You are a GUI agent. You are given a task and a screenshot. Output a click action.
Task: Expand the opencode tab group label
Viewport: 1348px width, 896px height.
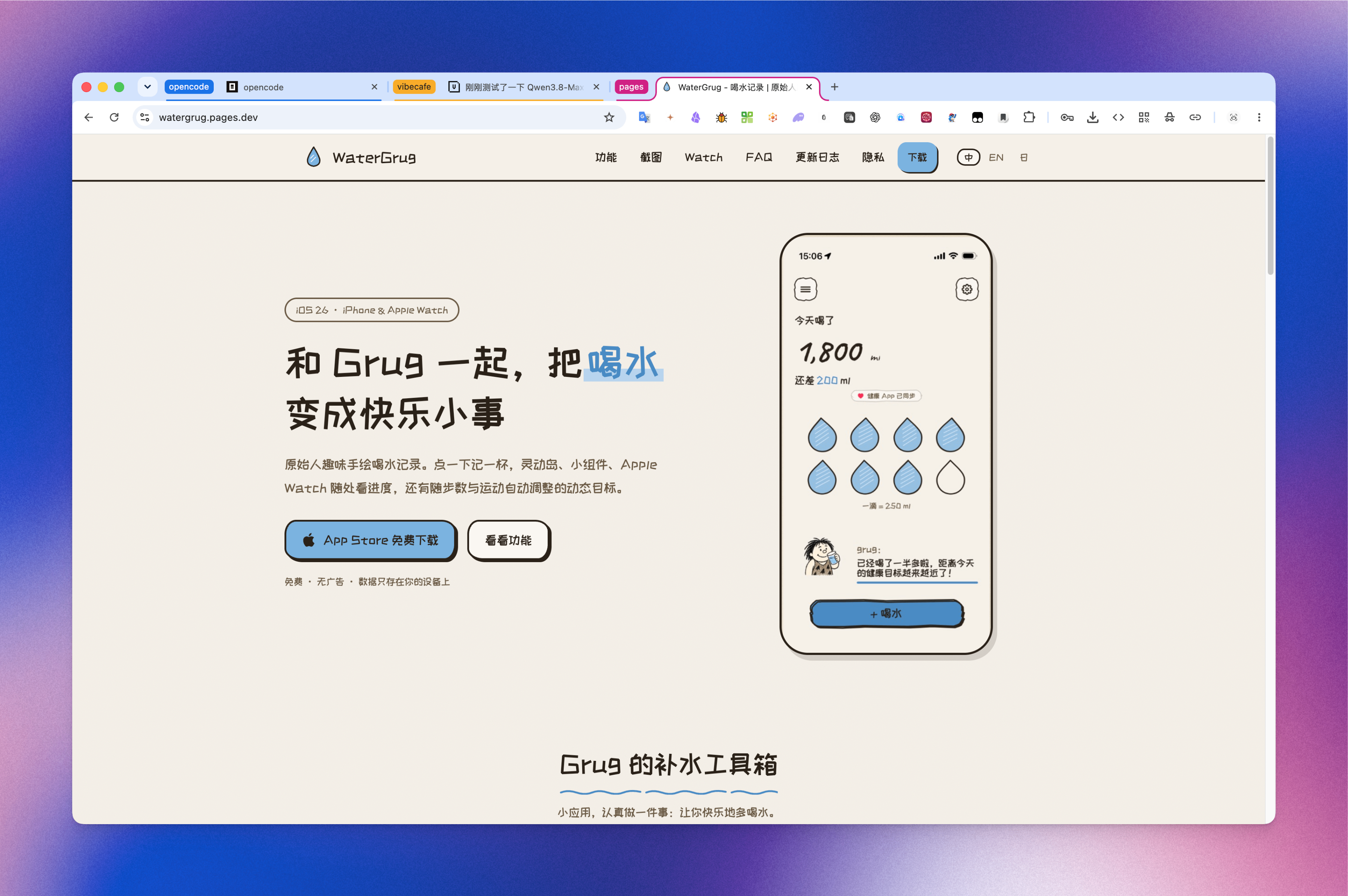tap(189, 87)
